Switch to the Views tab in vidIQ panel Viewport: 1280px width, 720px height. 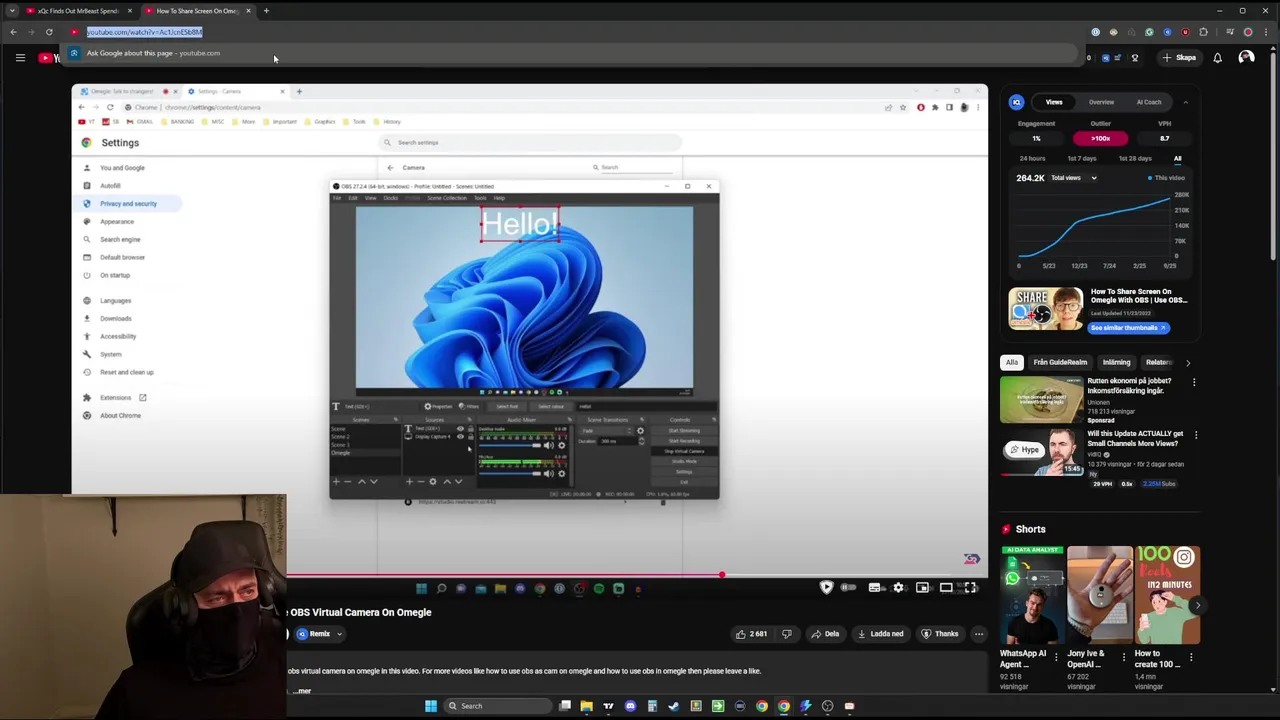(x=1054, y=102)
